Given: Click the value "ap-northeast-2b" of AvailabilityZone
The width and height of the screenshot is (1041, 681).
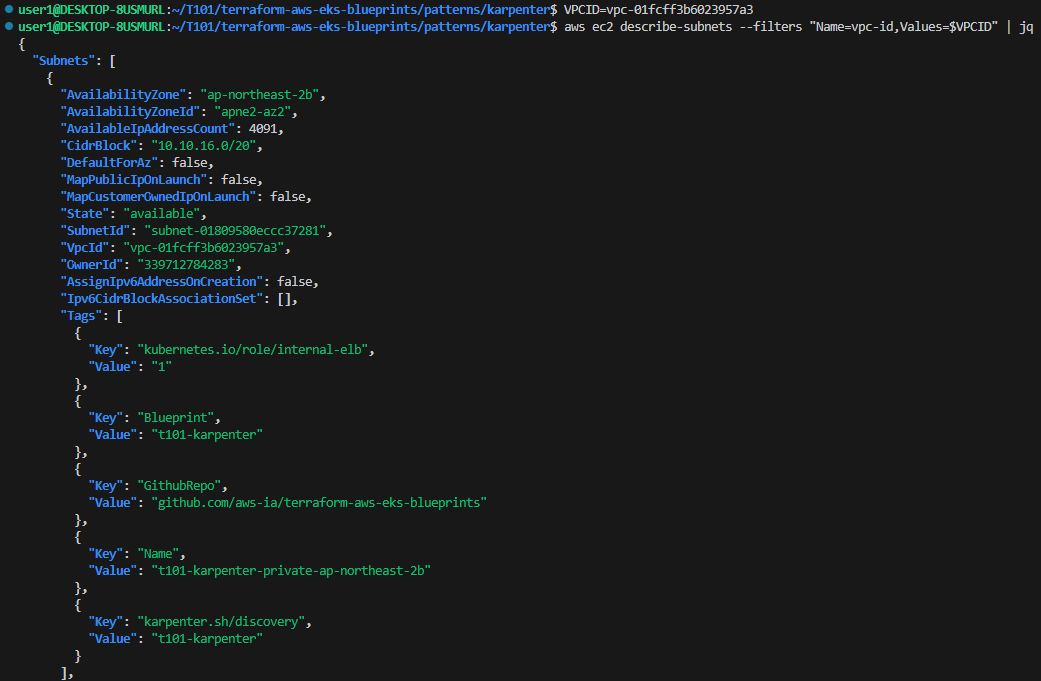Looking at the screenshot, I should pyautogui.click(x=260, y=95).
